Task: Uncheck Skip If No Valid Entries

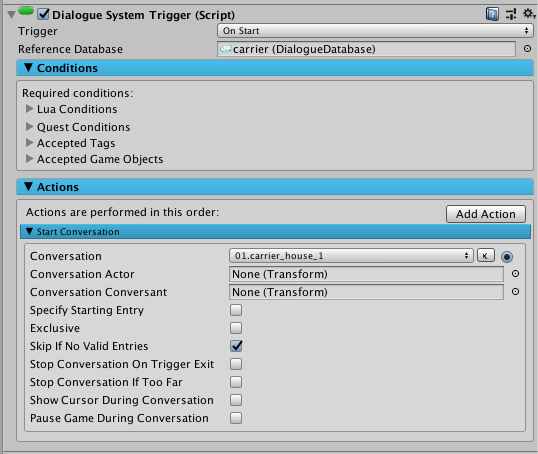Action: (236, 346)
